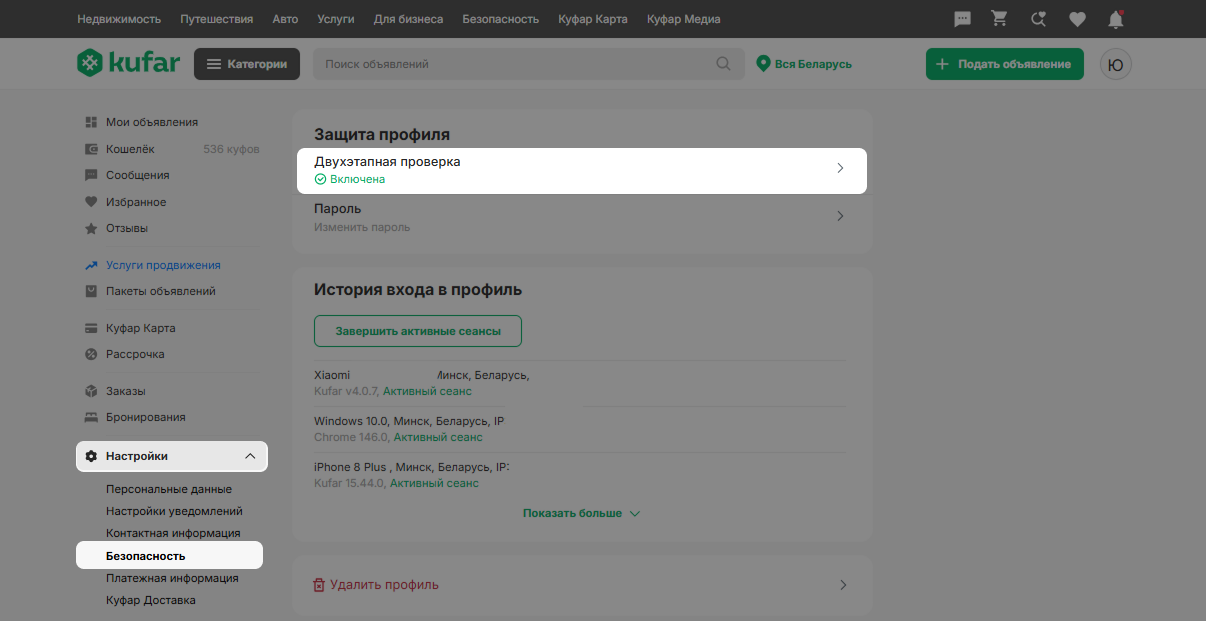This screenshot has height=621, width=1206.
Task: Open Контактная информация settings
Action: coord(173,533)
